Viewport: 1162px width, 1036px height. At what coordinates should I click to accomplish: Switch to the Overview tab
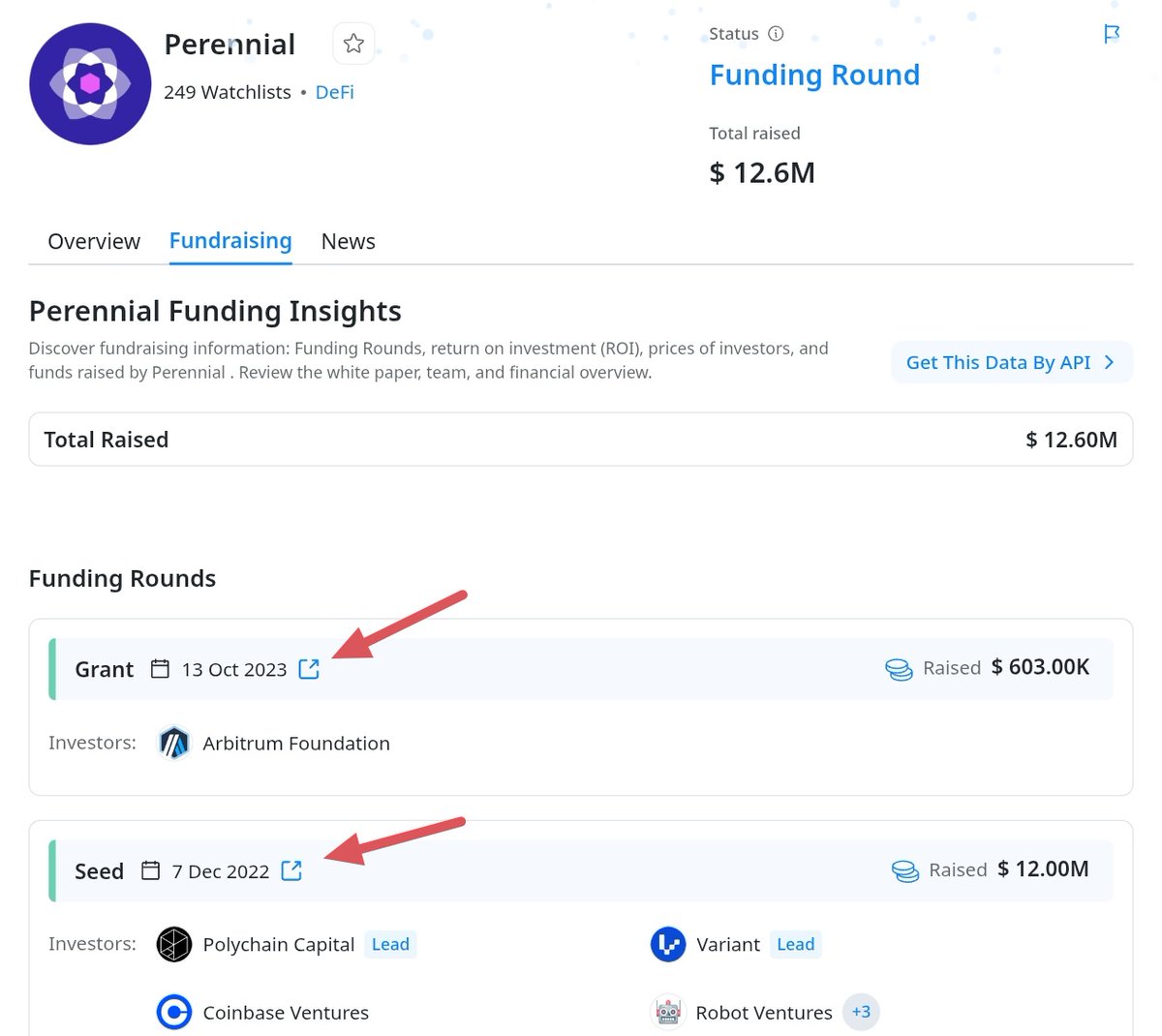coord(94,241)
